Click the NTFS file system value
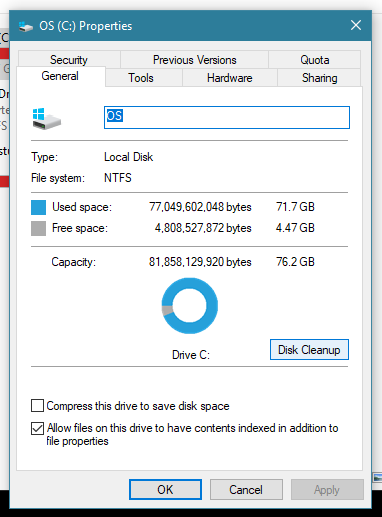 point(118,178)
